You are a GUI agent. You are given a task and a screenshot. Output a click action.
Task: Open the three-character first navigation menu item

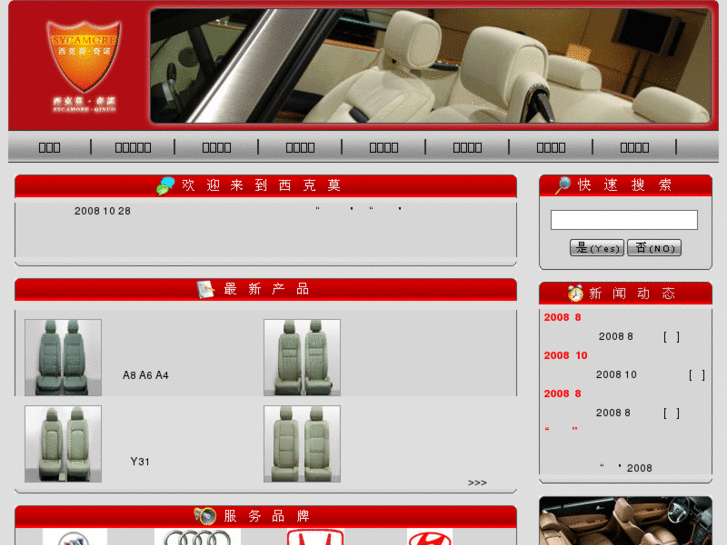pyautogui.click(x=49, y=147)
